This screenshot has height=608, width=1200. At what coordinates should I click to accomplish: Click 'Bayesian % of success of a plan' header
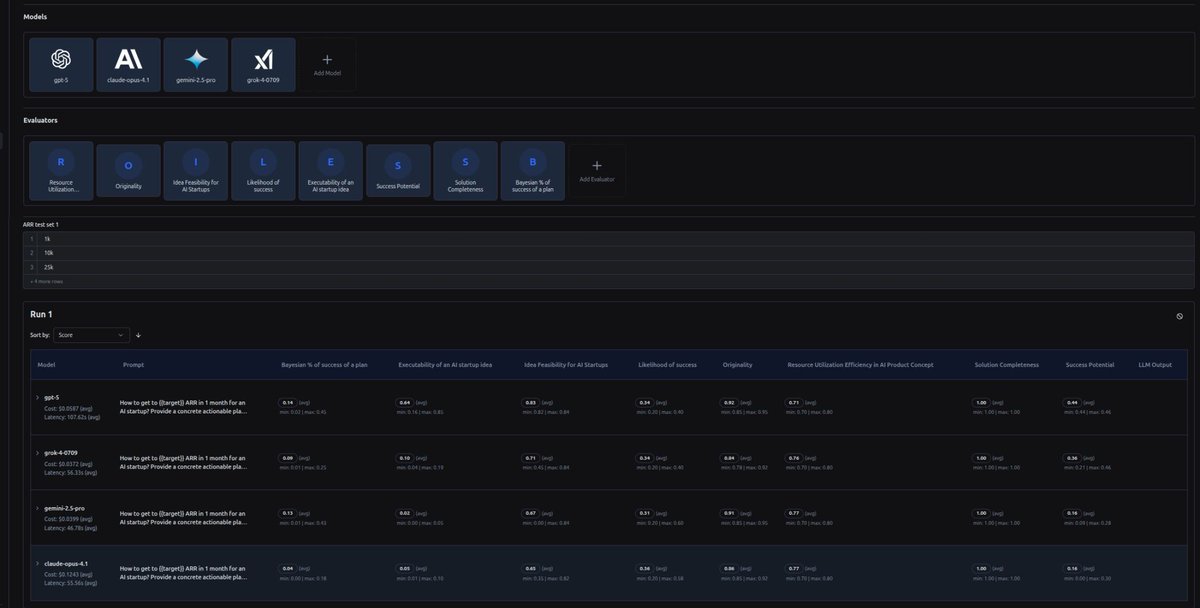click(324, 365)
